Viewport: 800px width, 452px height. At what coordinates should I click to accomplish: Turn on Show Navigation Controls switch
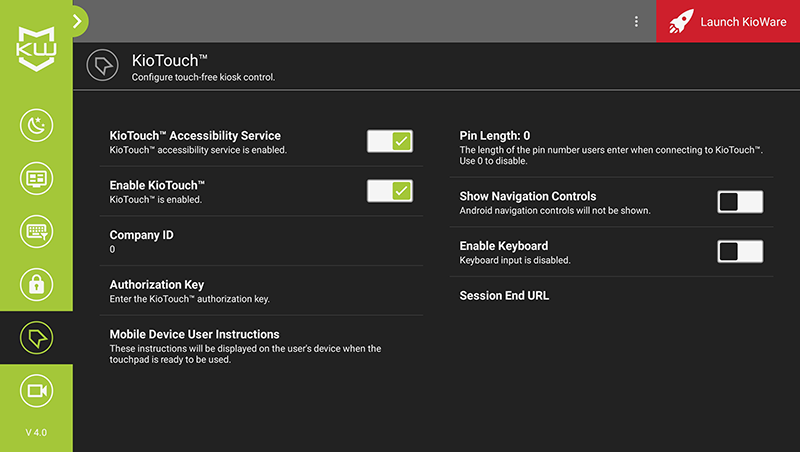coord(740,202)
